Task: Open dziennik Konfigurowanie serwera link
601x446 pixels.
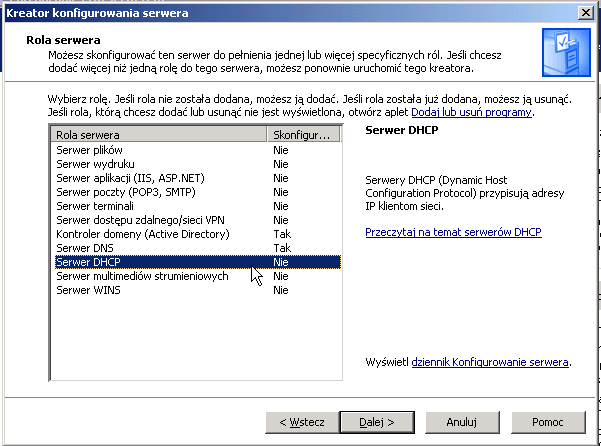Action: tap(490, 362)
